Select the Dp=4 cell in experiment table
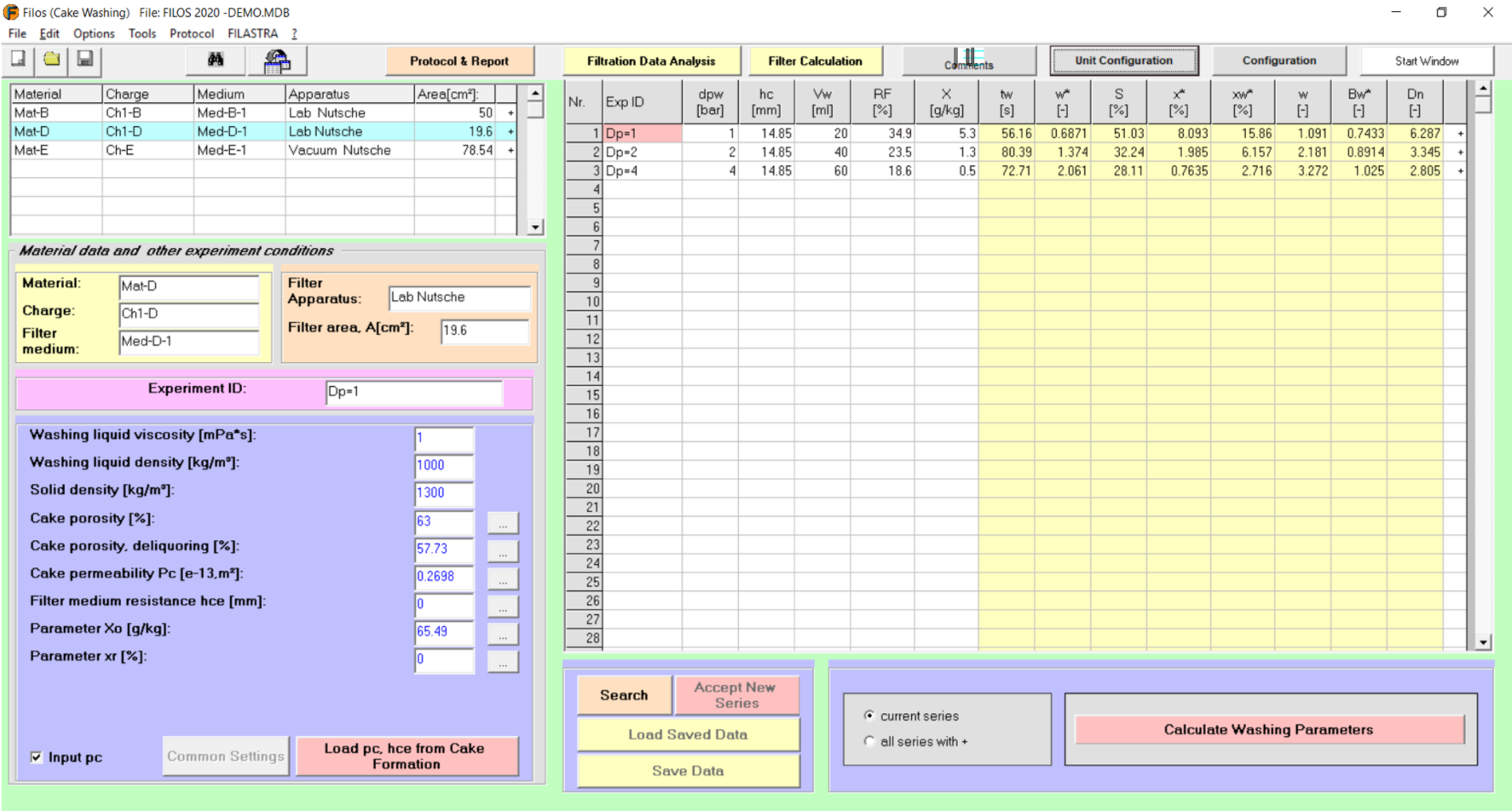Screen dimensions: 1512x811 642,170
